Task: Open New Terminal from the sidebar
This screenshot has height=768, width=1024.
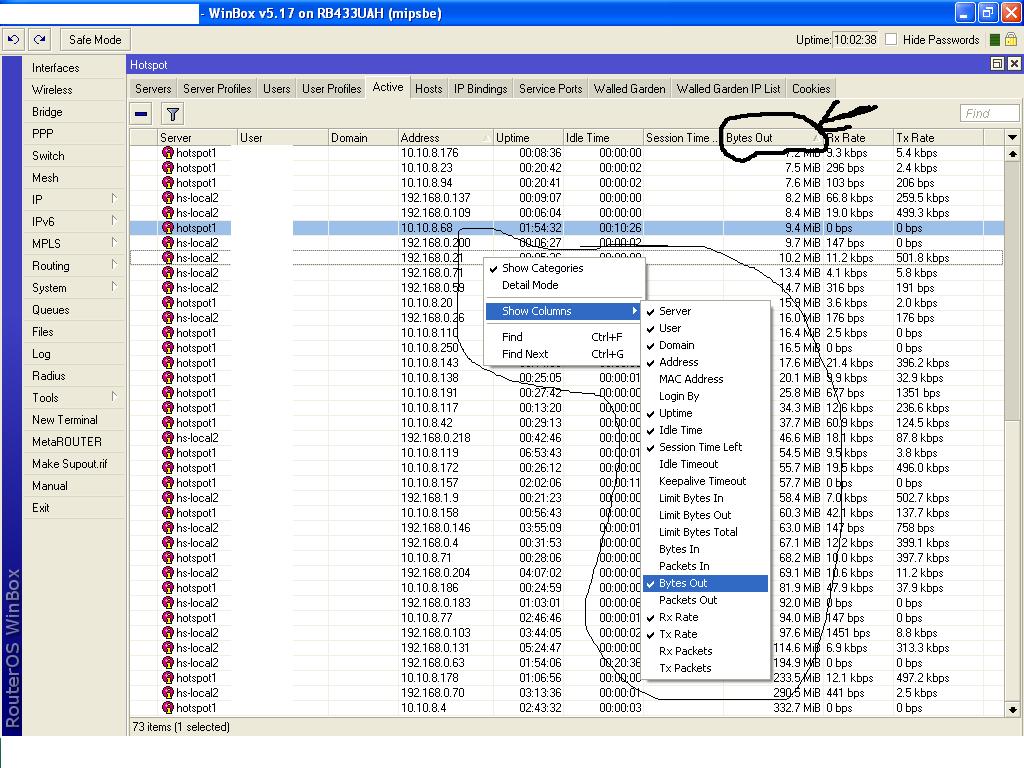Action: [x=65, y=420]
